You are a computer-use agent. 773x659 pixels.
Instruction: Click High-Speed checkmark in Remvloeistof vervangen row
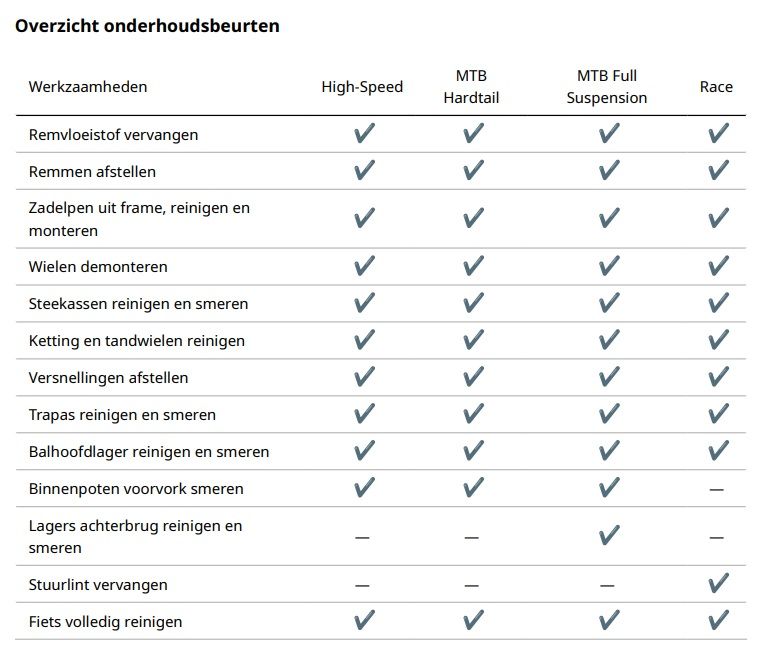(364, 134)
